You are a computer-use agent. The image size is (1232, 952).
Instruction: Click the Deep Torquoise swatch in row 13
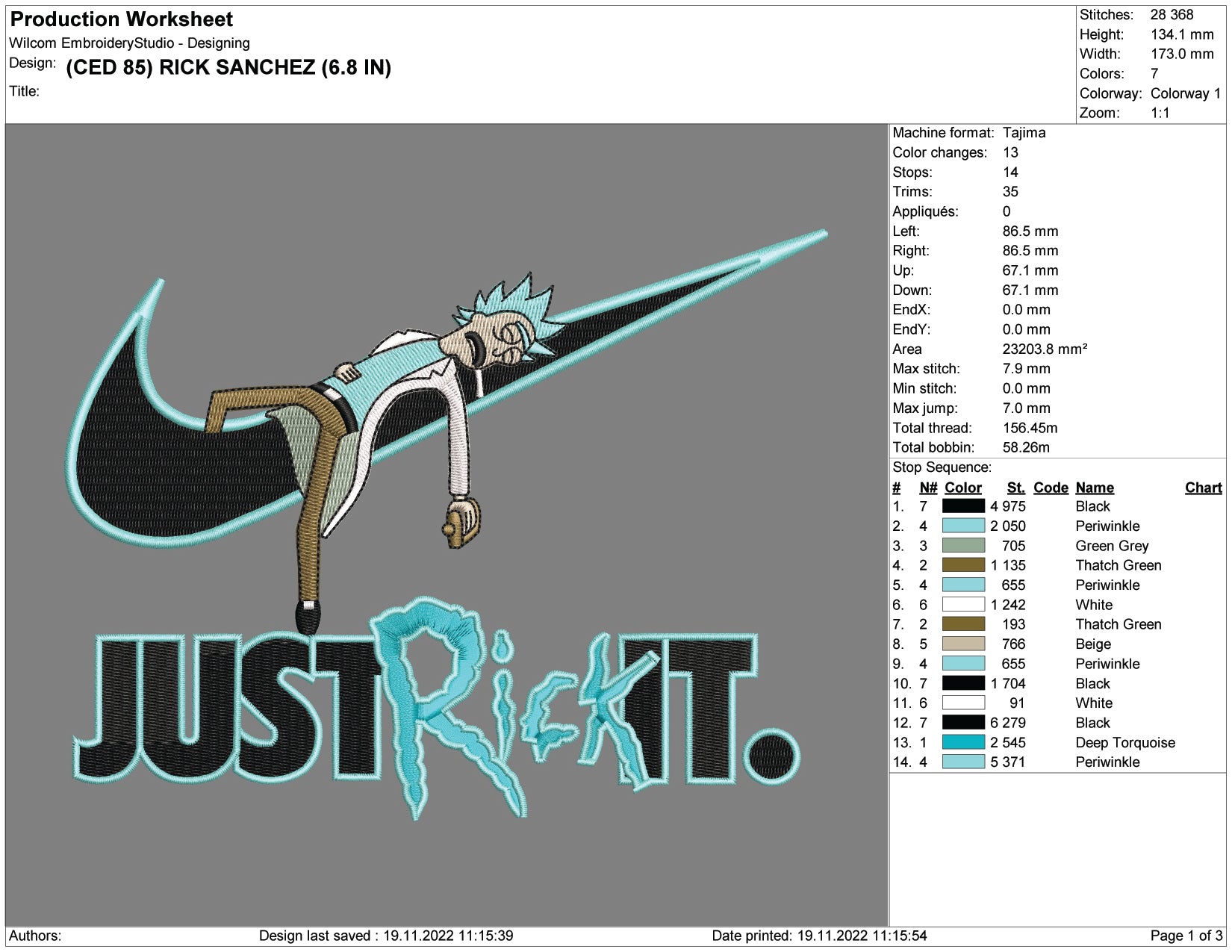click(963, 742)
